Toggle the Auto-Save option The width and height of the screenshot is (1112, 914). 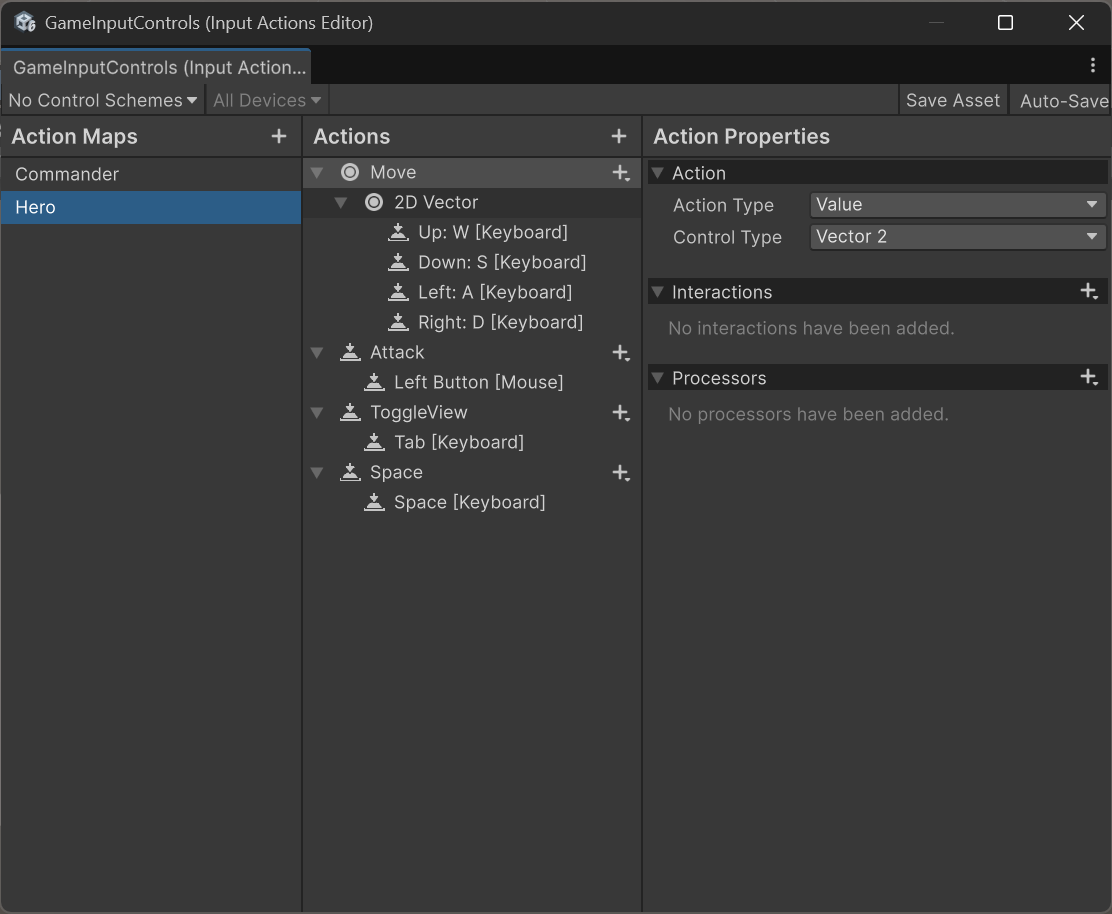1062,101
